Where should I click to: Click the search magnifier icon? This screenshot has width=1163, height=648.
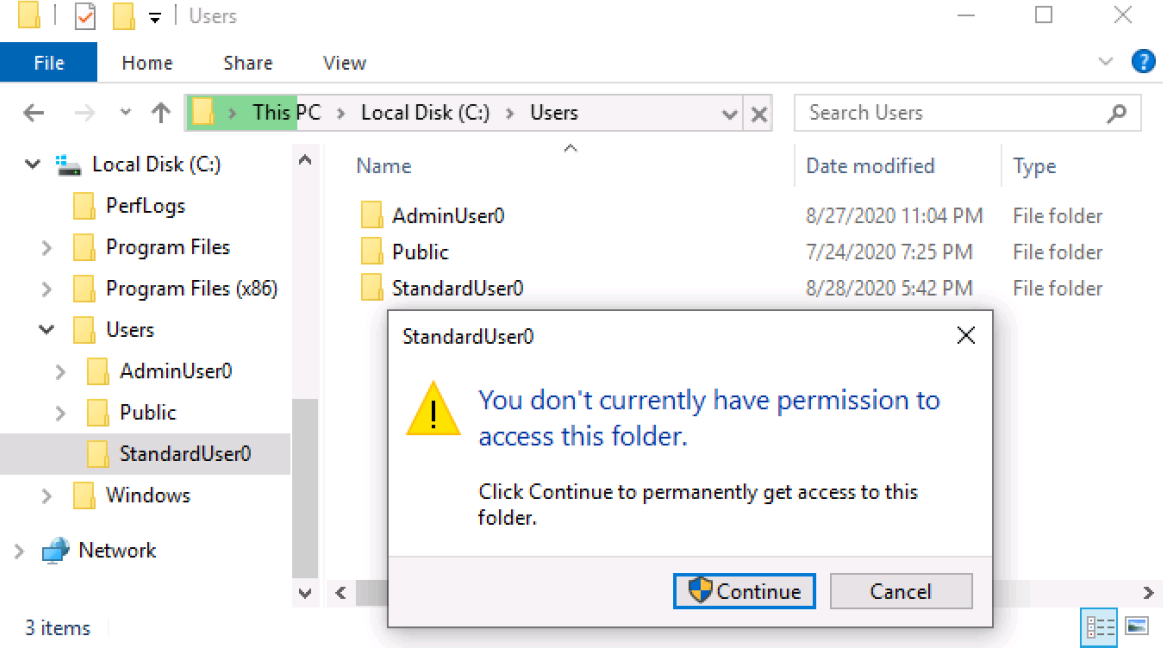click(1117, 113)
